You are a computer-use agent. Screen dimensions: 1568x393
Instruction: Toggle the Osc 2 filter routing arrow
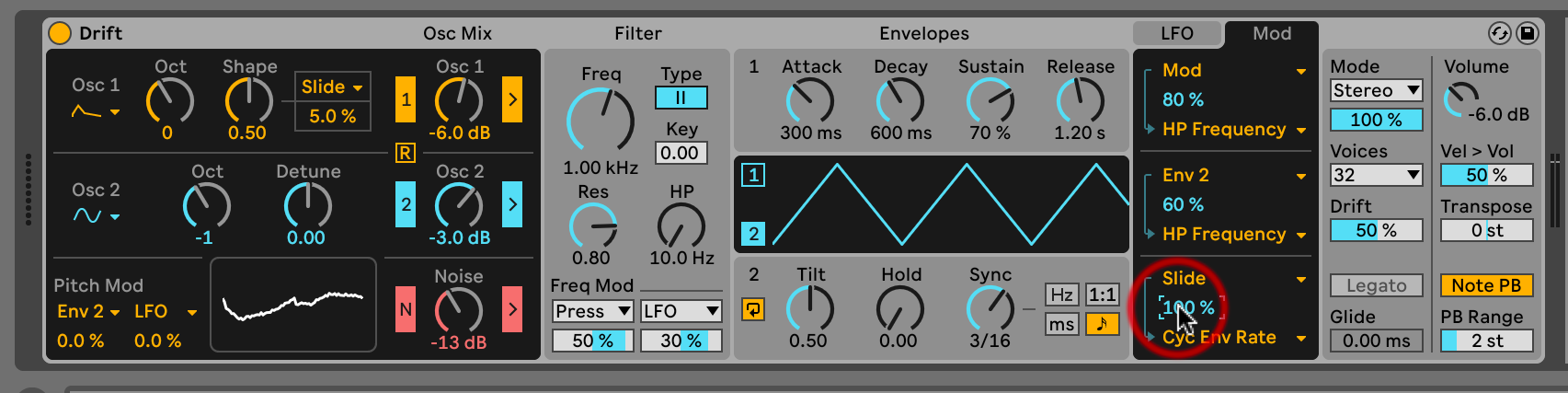click(512, 204)
